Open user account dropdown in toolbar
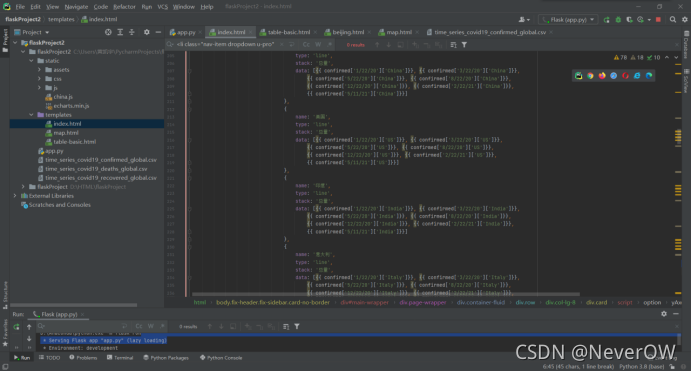This screenshot has height=371, width=692. pyautogui.click(x=524, y=20)
